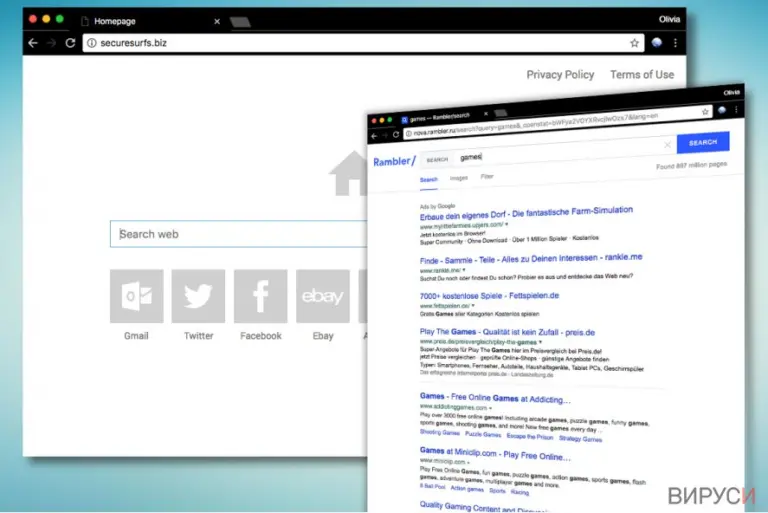Image resolution: width=768 pixels, height=513 pixels.
Task: Open the Chrome three-dot menu
Action: click(x=675, y=43)
